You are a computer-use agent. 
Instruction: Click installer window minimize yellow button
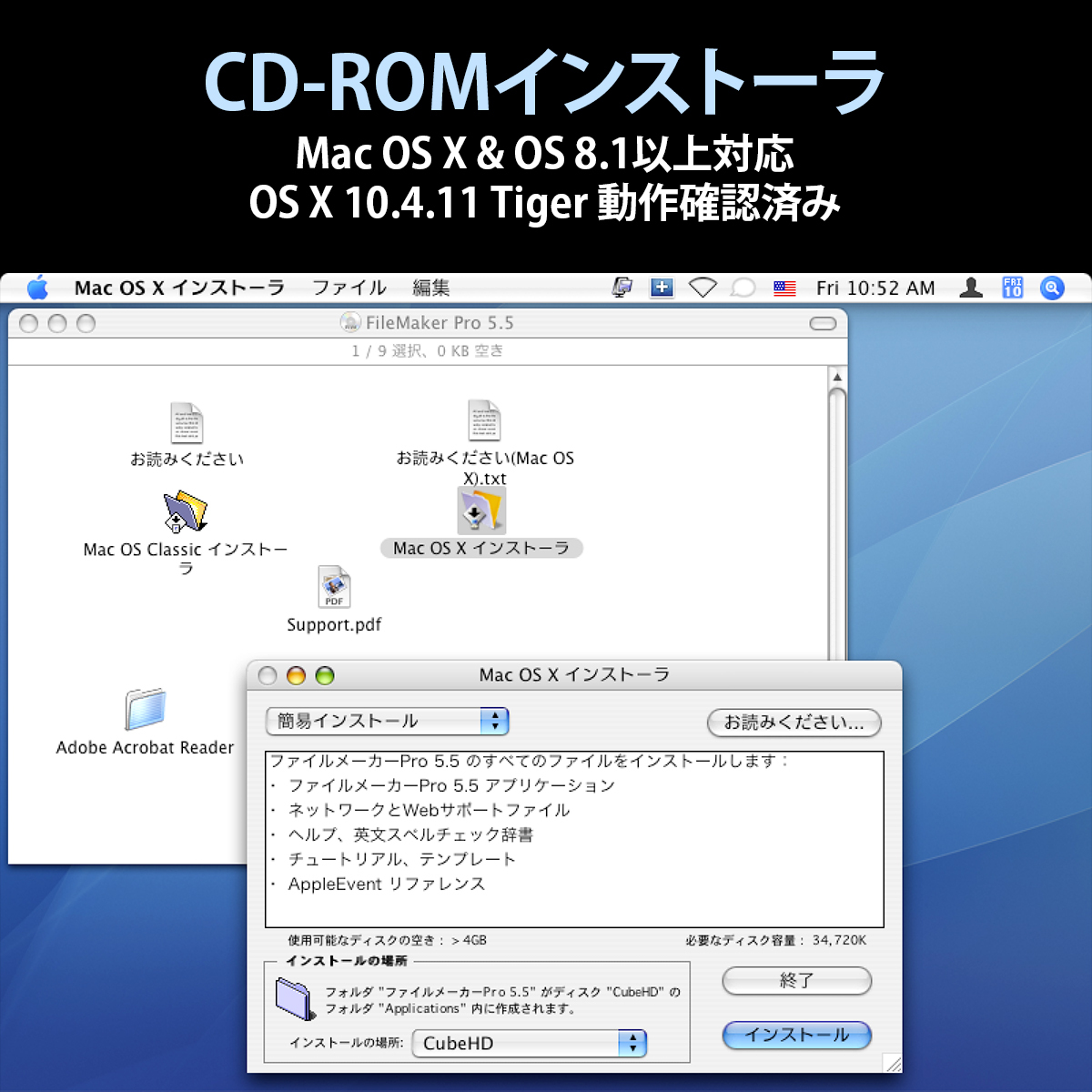296,675
